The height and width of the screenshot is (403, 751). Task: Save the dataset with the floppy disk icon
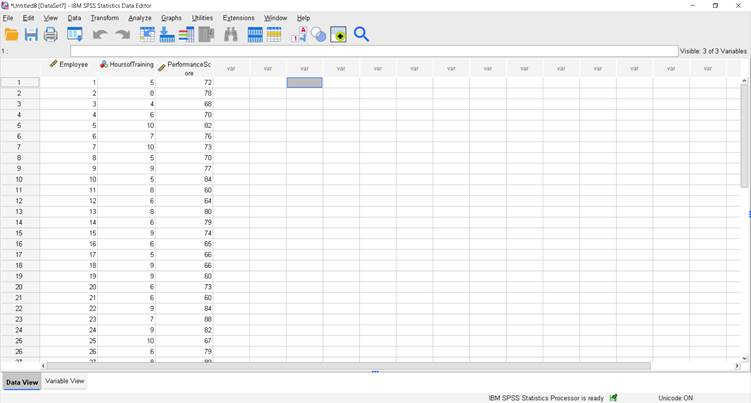(x=31, y=35)
